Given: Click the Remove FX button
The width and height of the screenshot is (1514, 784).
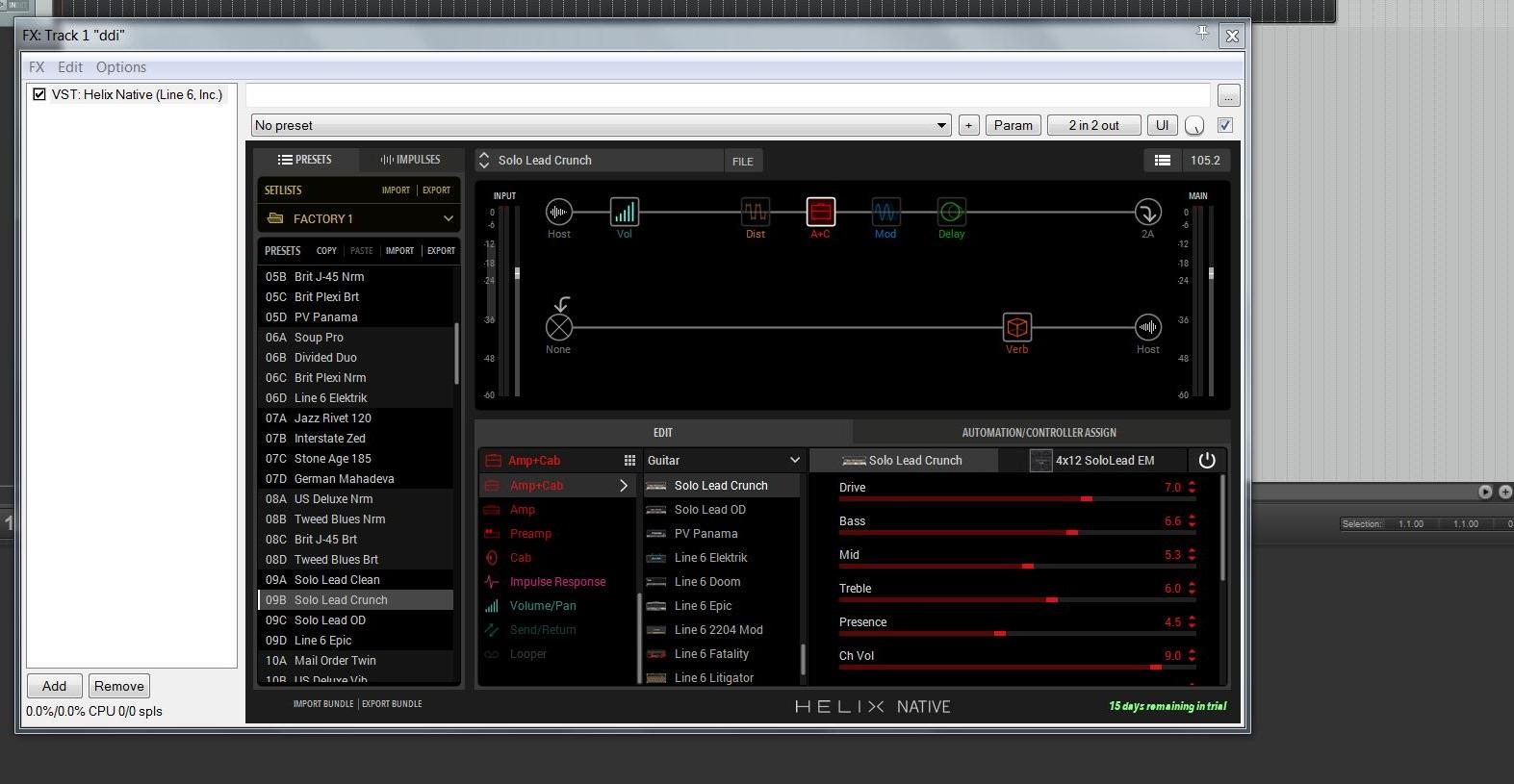Looking at the screenshot, I should 119,686.
